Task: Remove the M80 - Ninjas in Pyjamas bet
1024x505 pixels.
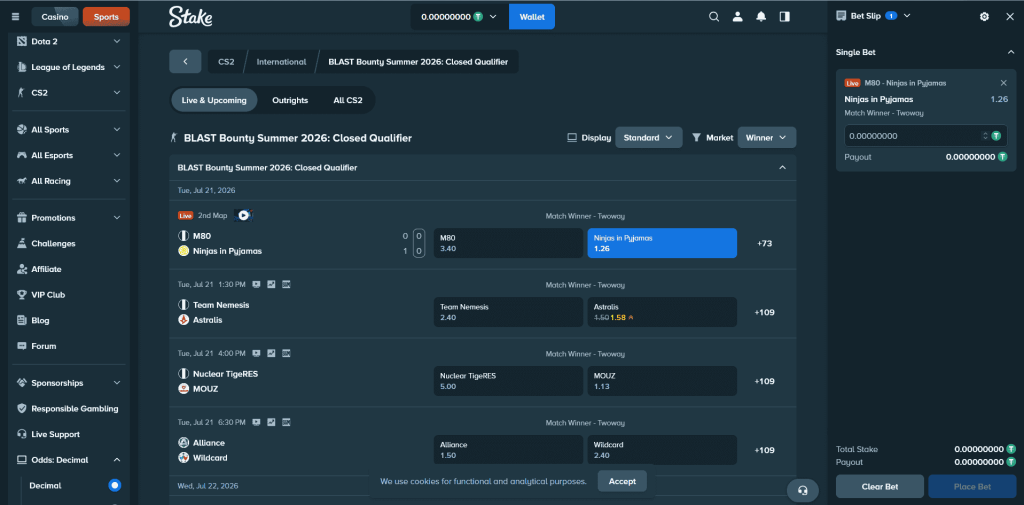Action: (1004, 83)
